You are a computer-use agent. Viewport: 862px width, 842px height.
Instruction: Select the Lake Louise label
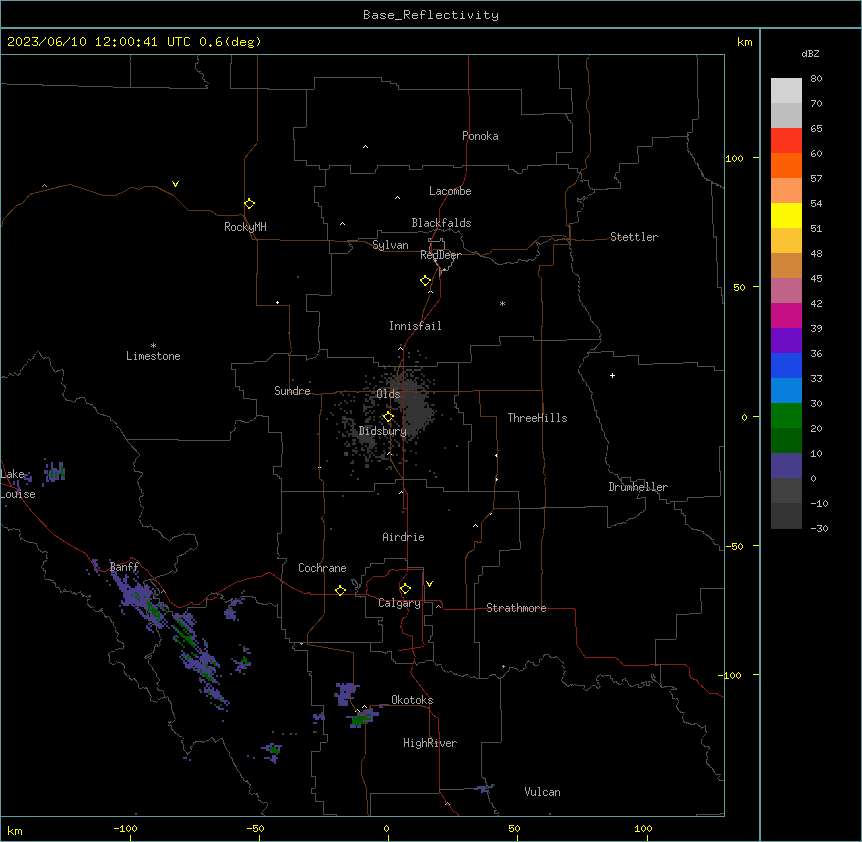[18, 484]
